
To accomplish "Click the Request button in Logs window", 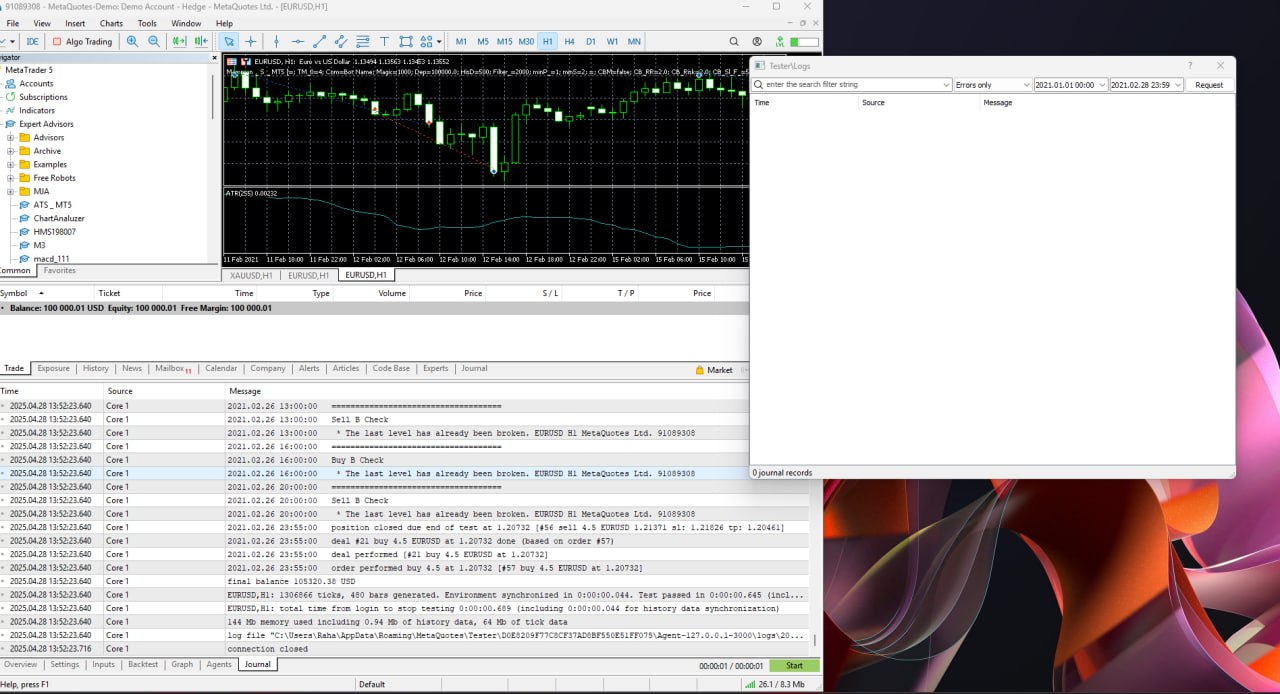I will pyautogui.click(x=1209, y=85).
